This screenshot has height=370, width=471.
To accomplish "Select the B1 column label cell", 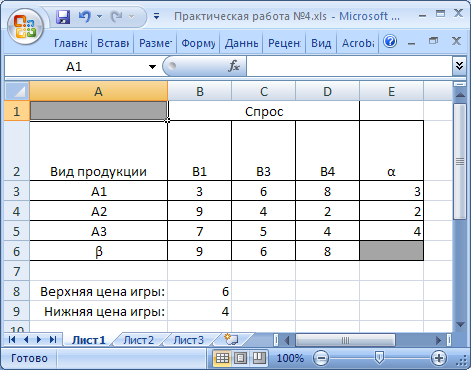I will pyautogui.click(x=199, y=151).
